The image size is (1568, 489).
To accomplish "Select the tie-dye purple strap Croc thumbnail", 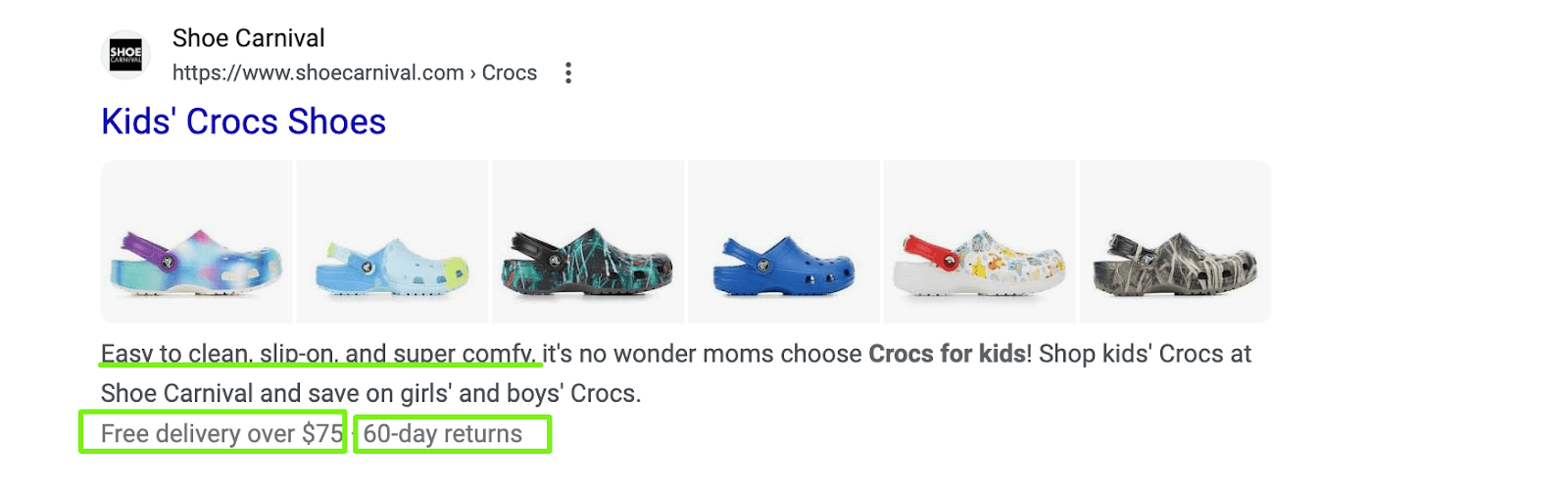I will click(x=196, y=242).
